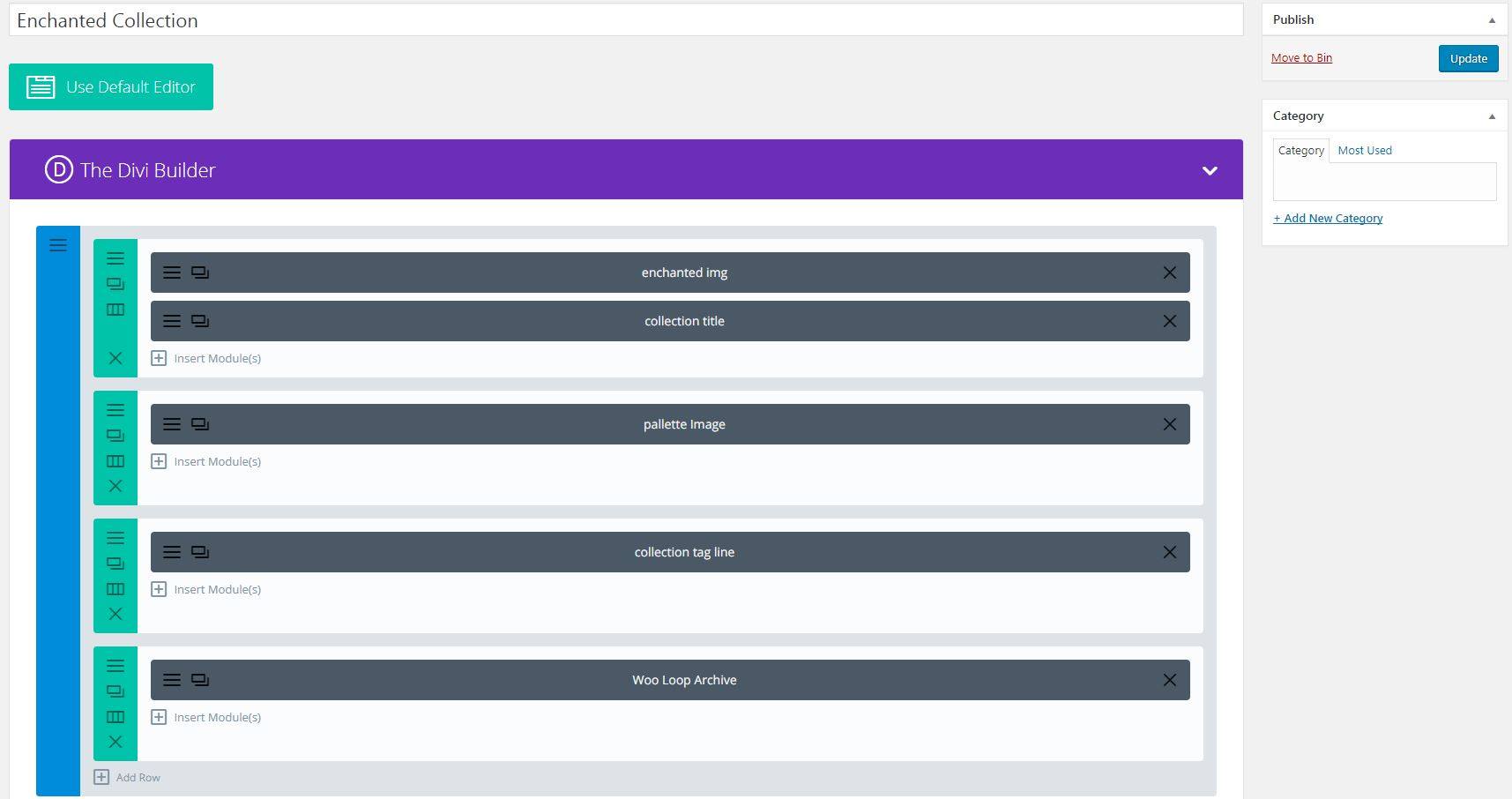Select the collection tag line module label
The image size is (1512, 799).
pyautogui.click(x=684, y=552)
